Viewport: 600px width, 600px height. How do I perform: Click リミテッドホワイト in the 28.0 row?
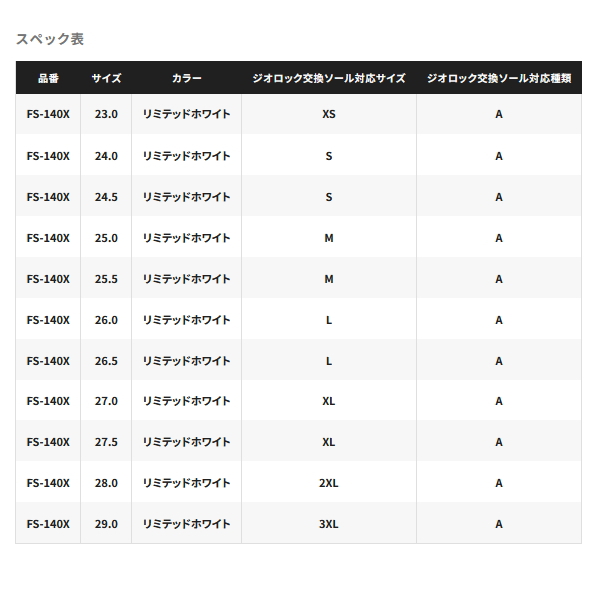pos(186,483)
